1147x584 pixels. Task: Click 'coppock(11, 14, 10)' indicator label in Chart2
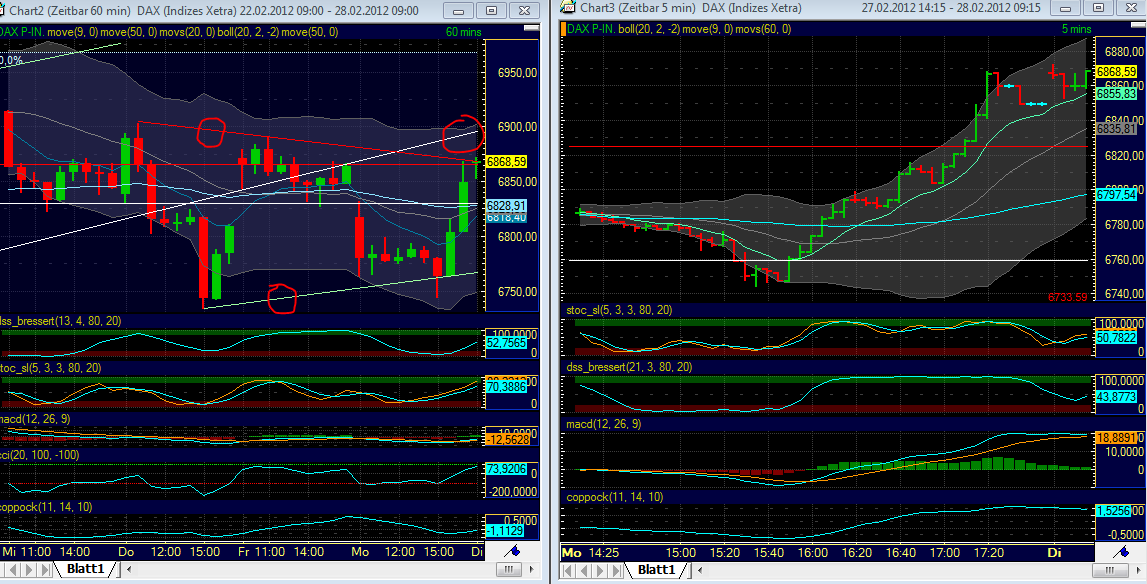tap(46, 506)
